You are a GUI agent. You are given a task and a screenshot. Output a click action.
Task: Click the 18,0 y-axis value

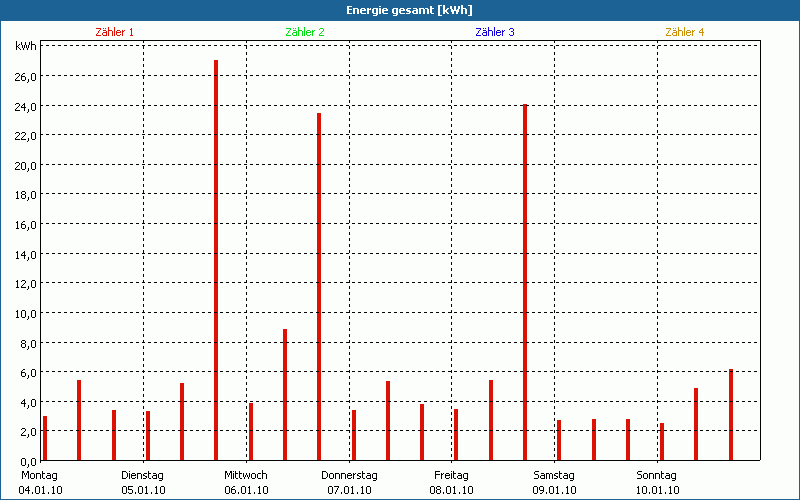26,195
